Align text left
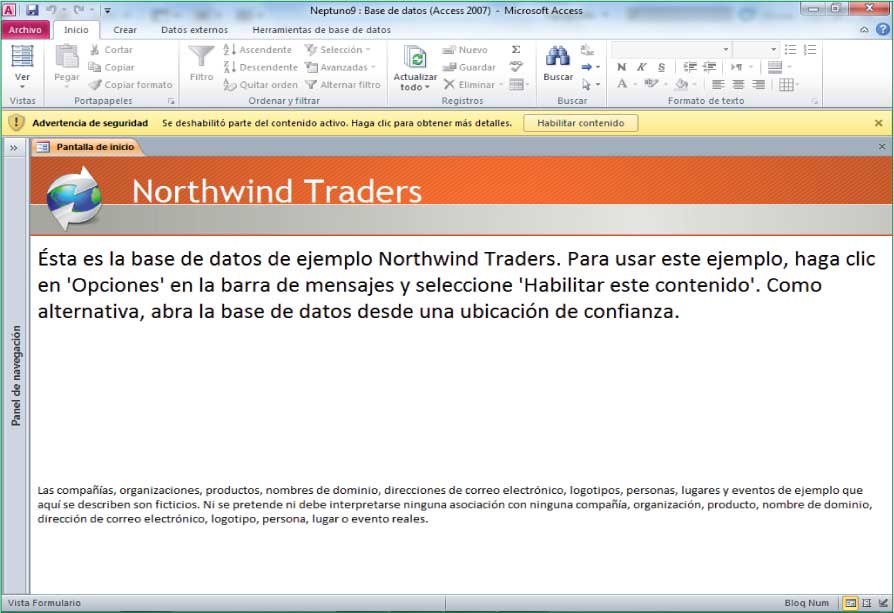 click(x=718, y=84)
